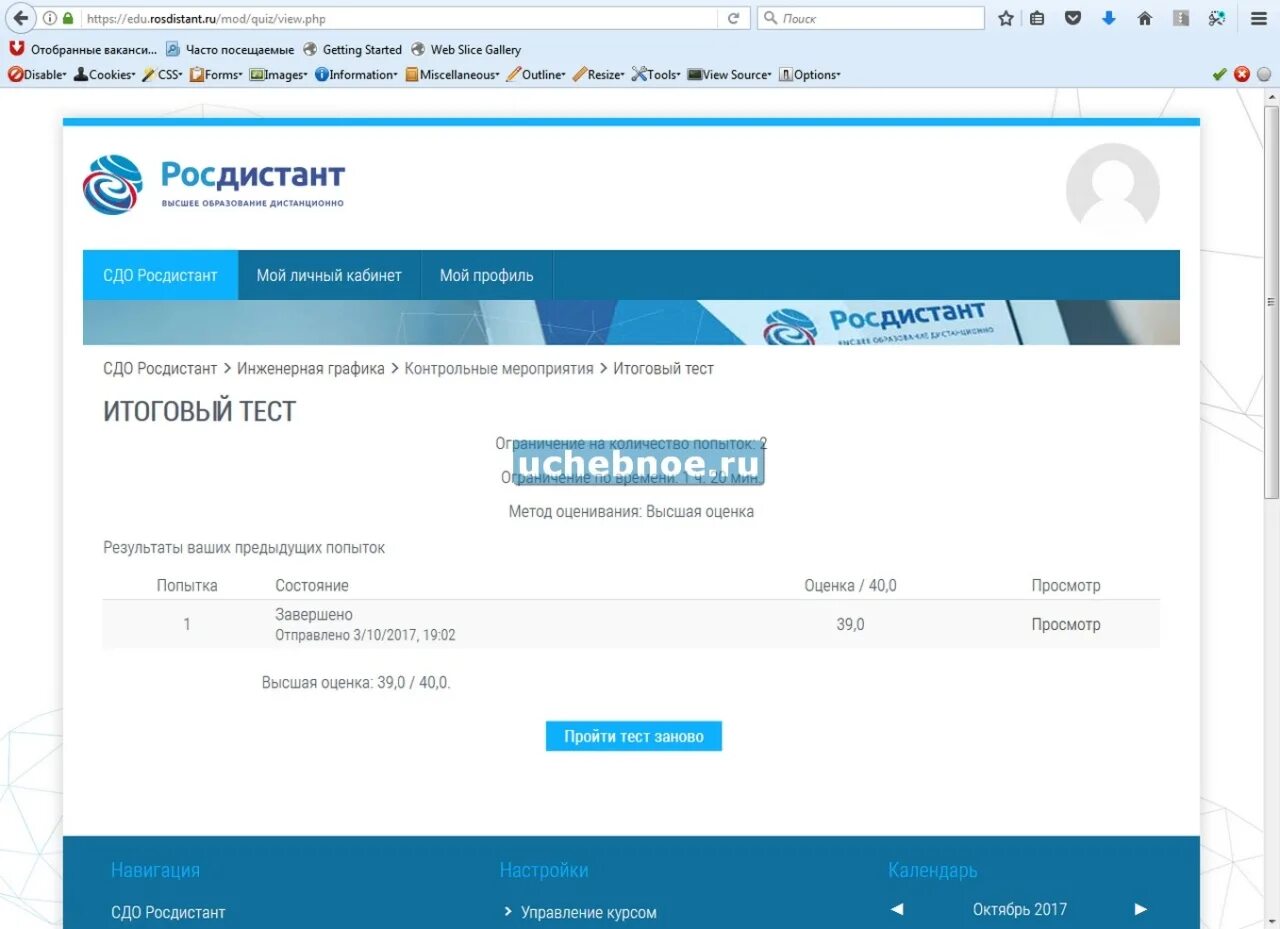Open the user profile avatar
The height and width of the screenshot is (929, 1280).
1112,189
